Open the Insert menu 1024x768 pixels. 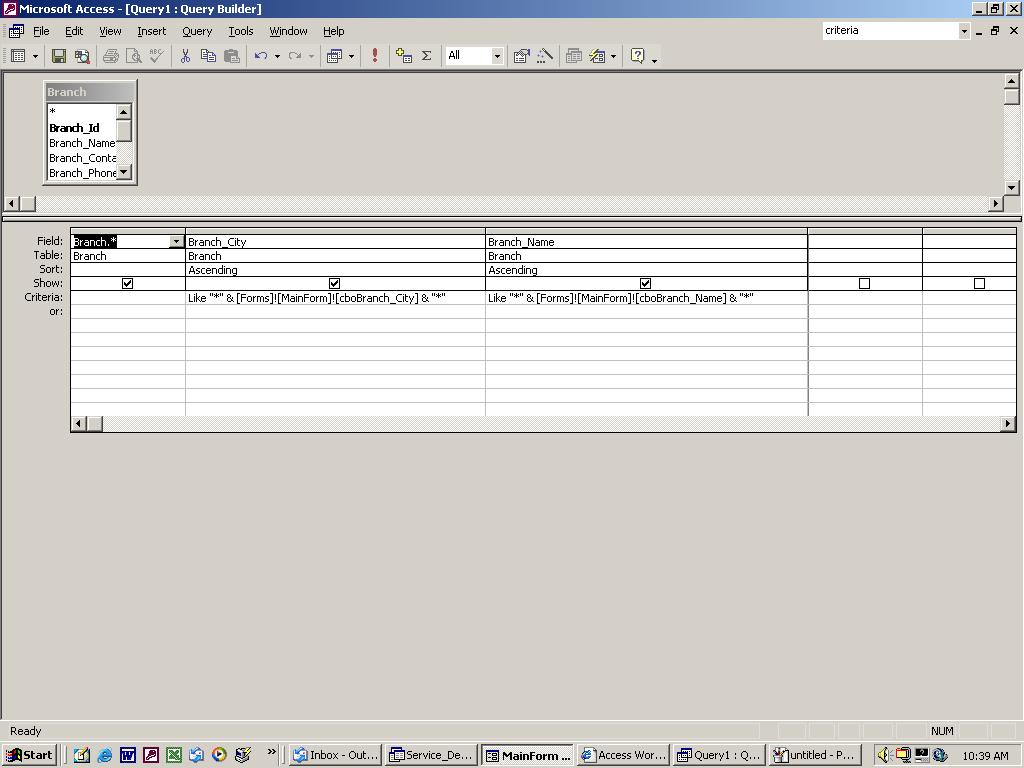tap(152, 31)
